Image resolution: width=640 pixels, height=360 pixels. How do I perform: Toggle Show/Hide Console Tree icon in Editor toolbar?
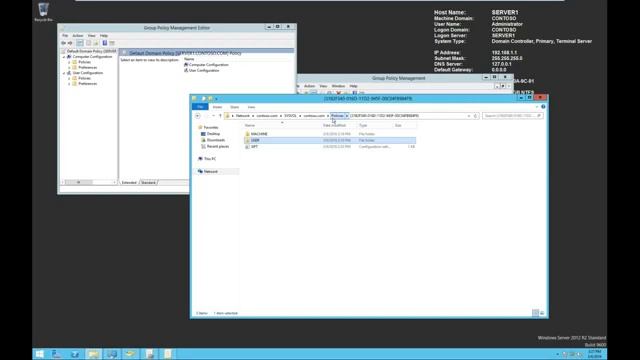click(80, 43)
